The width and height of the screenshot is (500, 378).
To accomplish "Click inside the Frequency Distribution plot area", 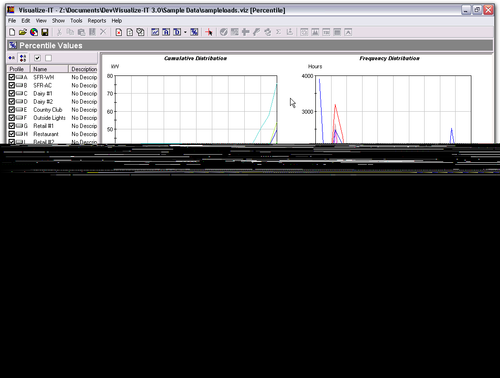I will (x=393, y=110).
